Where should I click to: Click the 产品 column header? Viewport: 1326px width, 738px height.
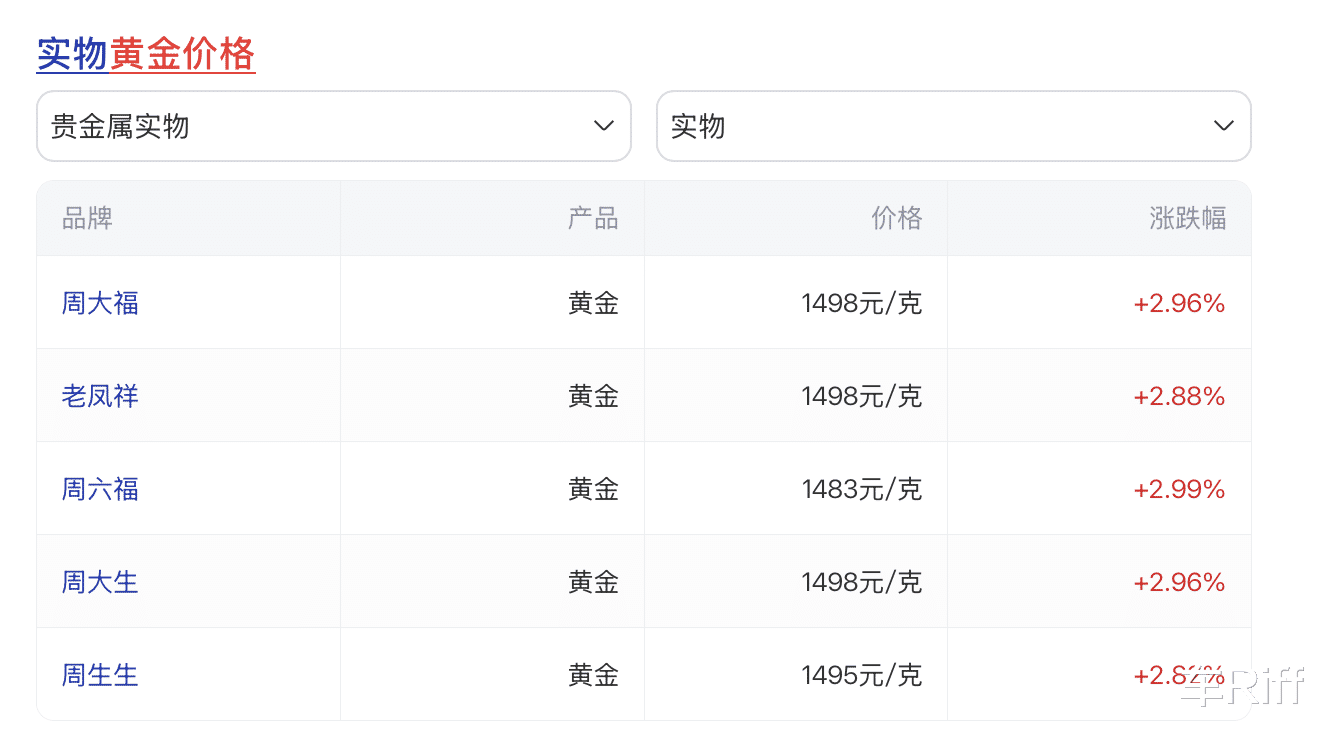pos(593,218)
